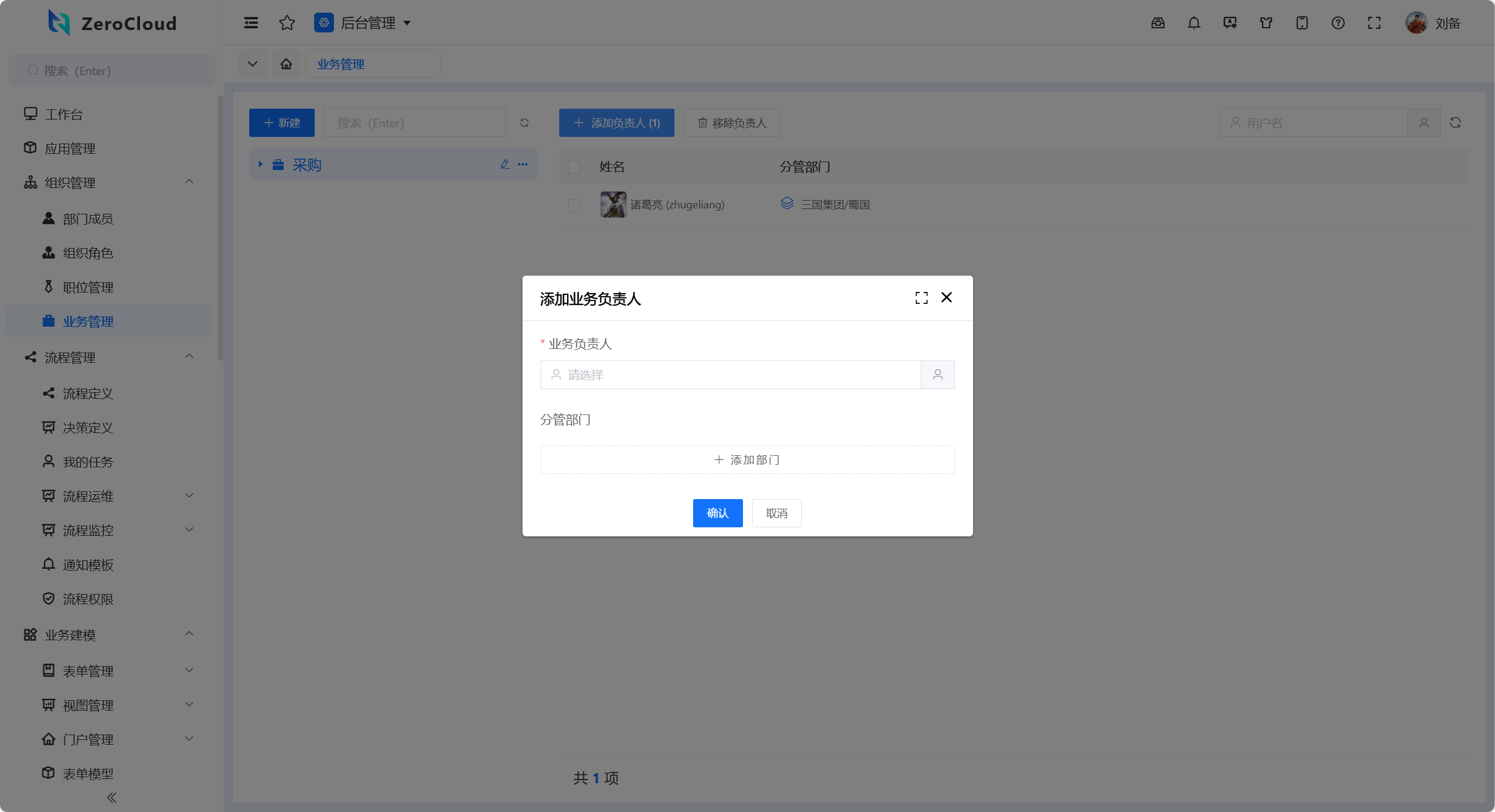This screenshot has height=812, width=1495.
Task: Open the help question mark icon
Action: (x=1338, y=23)
